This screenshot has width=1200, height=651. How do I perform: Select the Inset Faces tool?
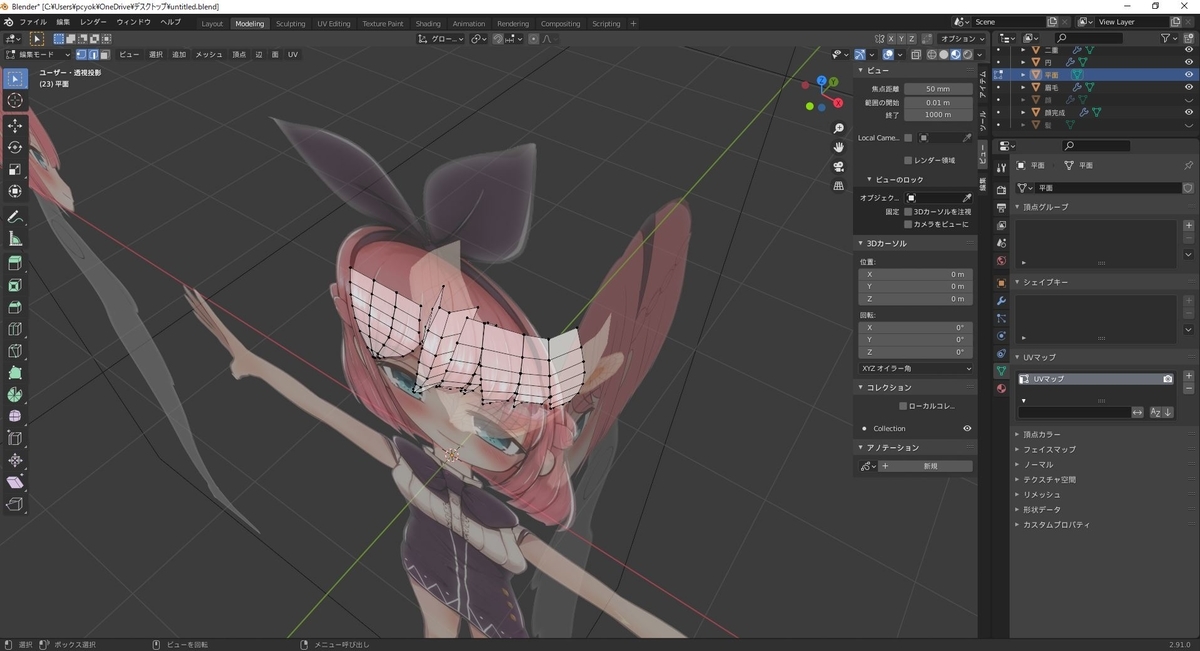pos(15,285)
